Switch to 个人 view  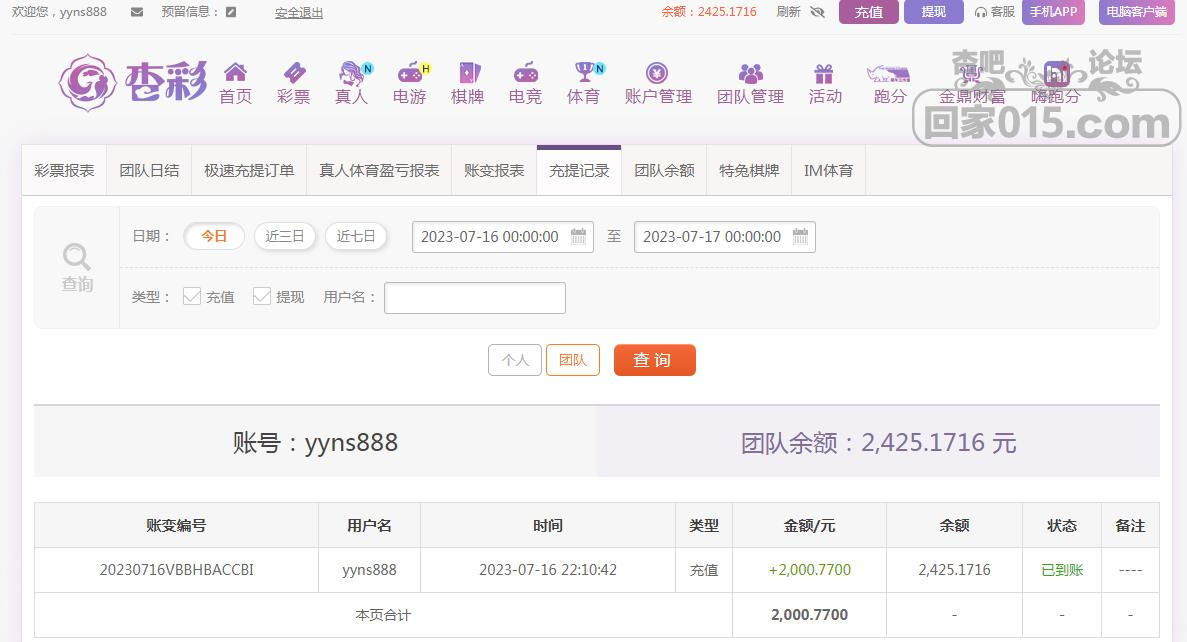coord(515,360)
